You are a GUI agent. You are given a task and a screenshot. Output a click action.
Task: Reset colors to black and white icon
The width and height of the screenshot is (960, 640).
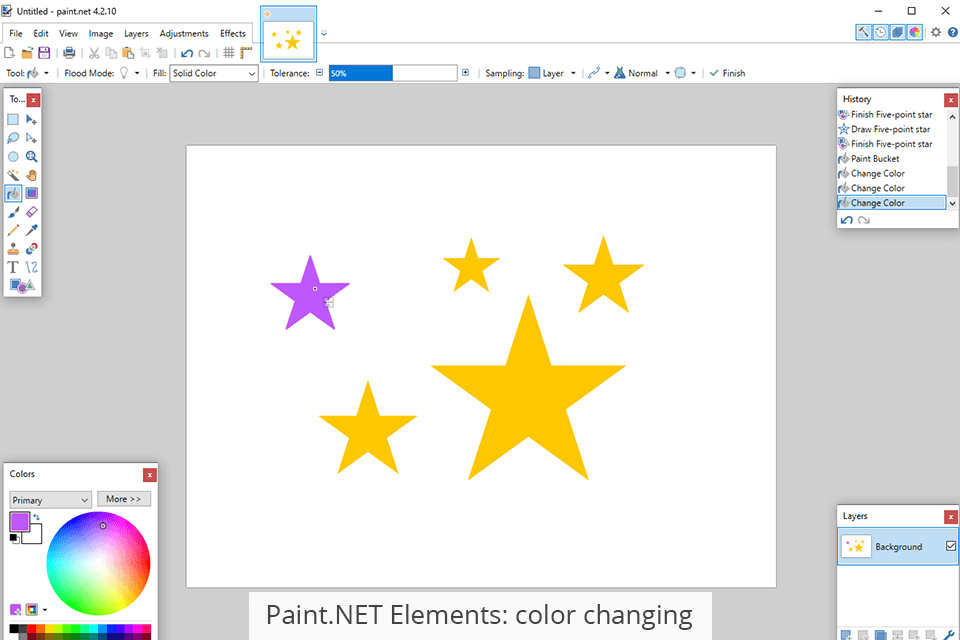coord(14,538)
